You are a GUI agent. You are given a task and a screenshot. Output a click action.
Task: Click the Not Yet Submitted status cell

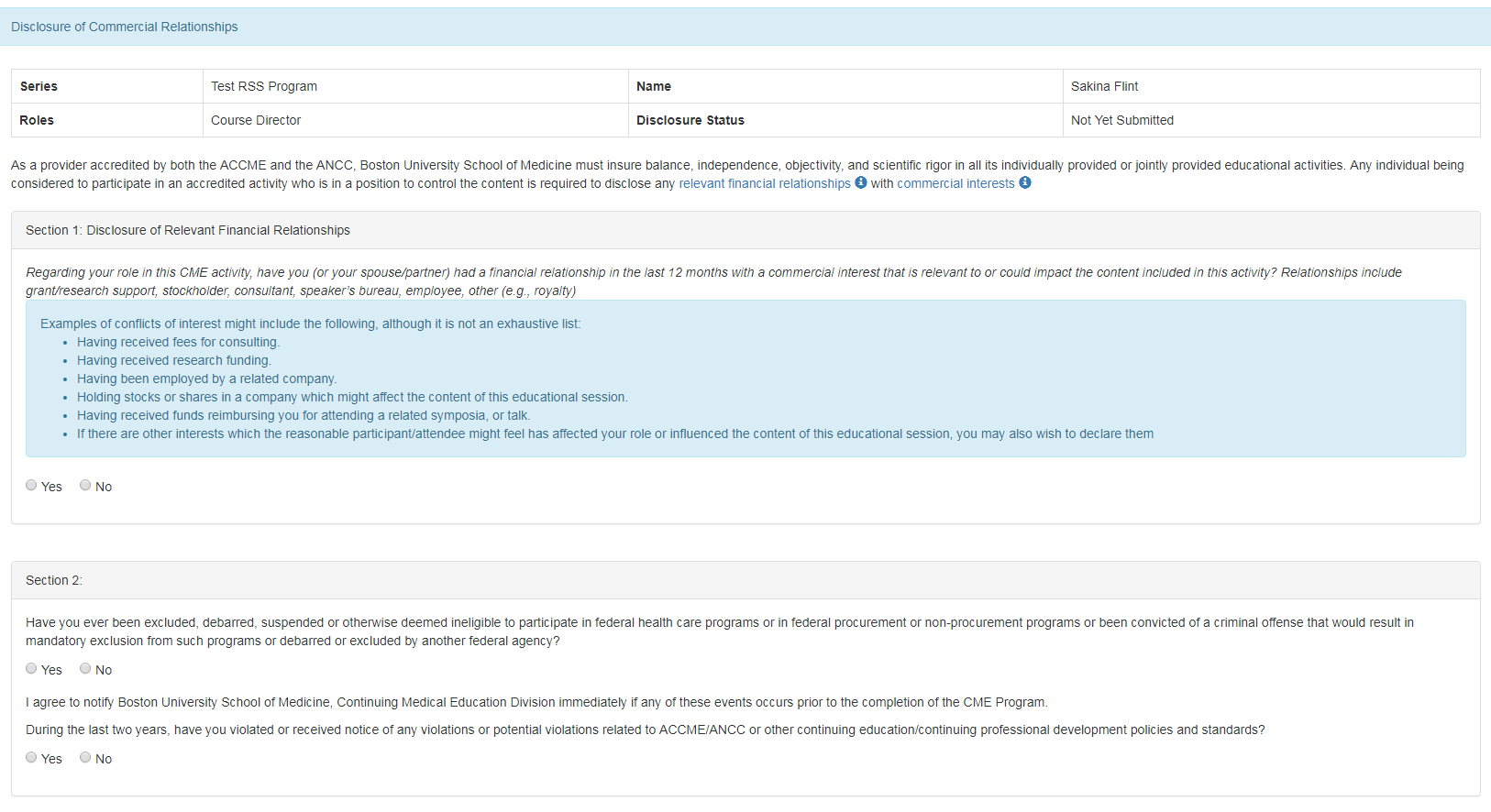pos(1271,120)
